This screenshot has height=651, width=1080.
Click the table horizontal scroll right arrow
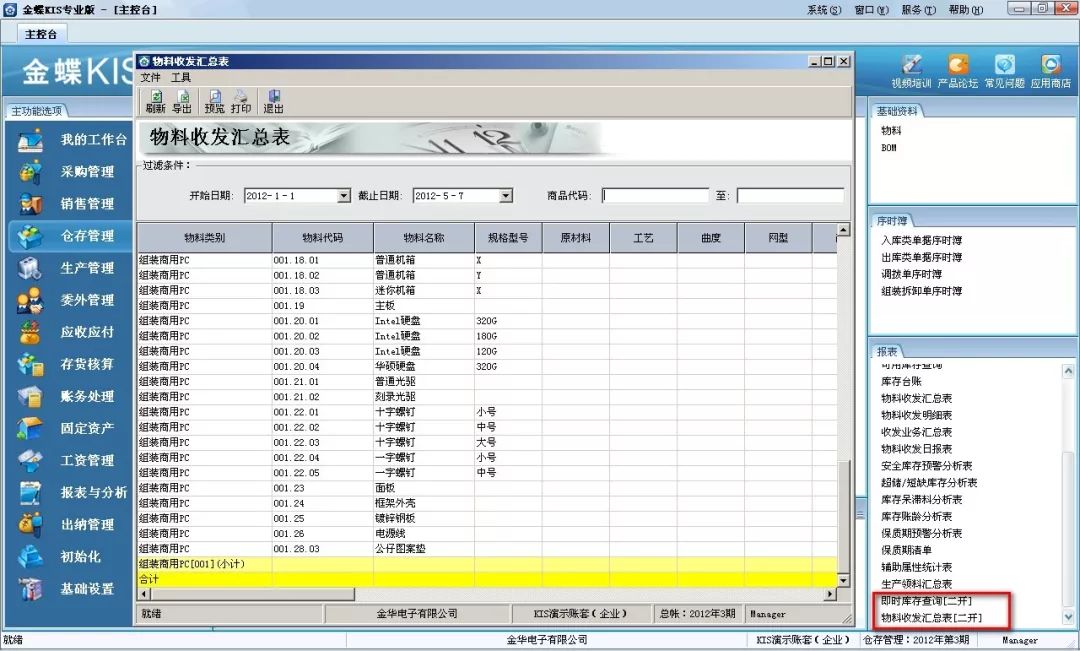pos(831,594)
